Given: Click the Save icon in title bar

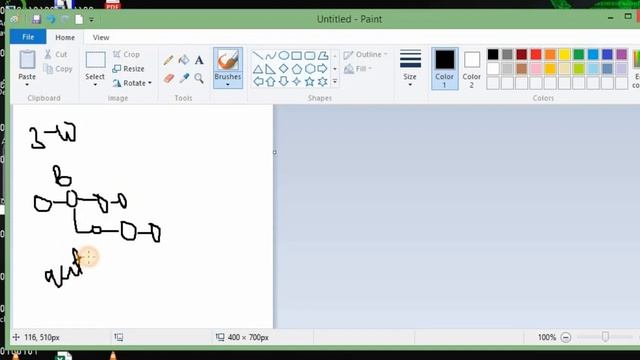Looking at the screenshot, I should [x=36, y=19].
